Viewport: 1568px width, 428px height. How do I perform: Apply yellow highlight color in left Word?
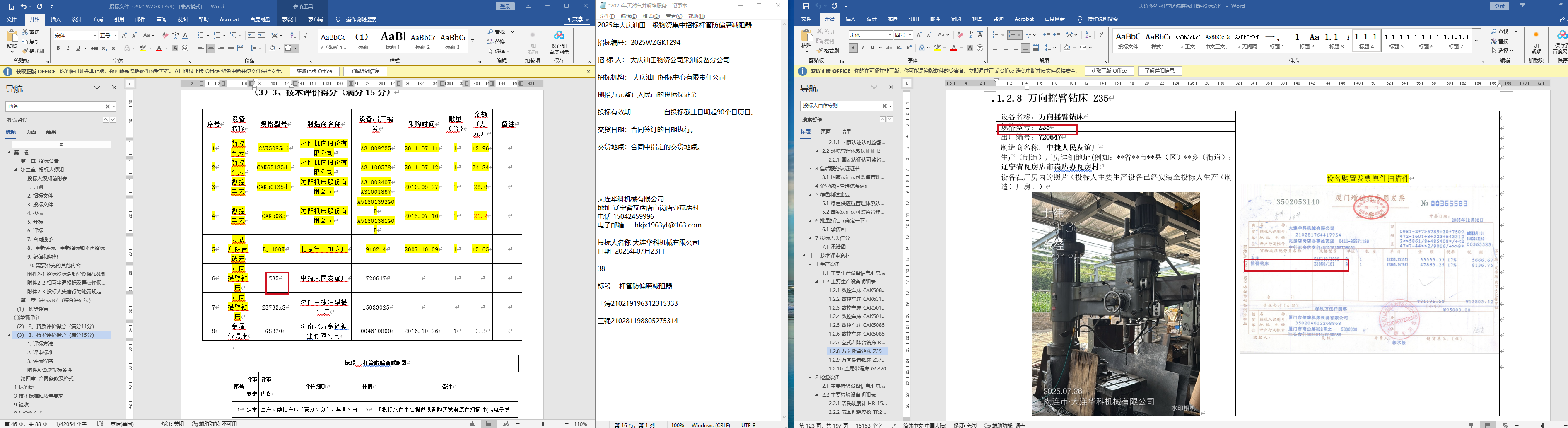(x=144, y=48)
